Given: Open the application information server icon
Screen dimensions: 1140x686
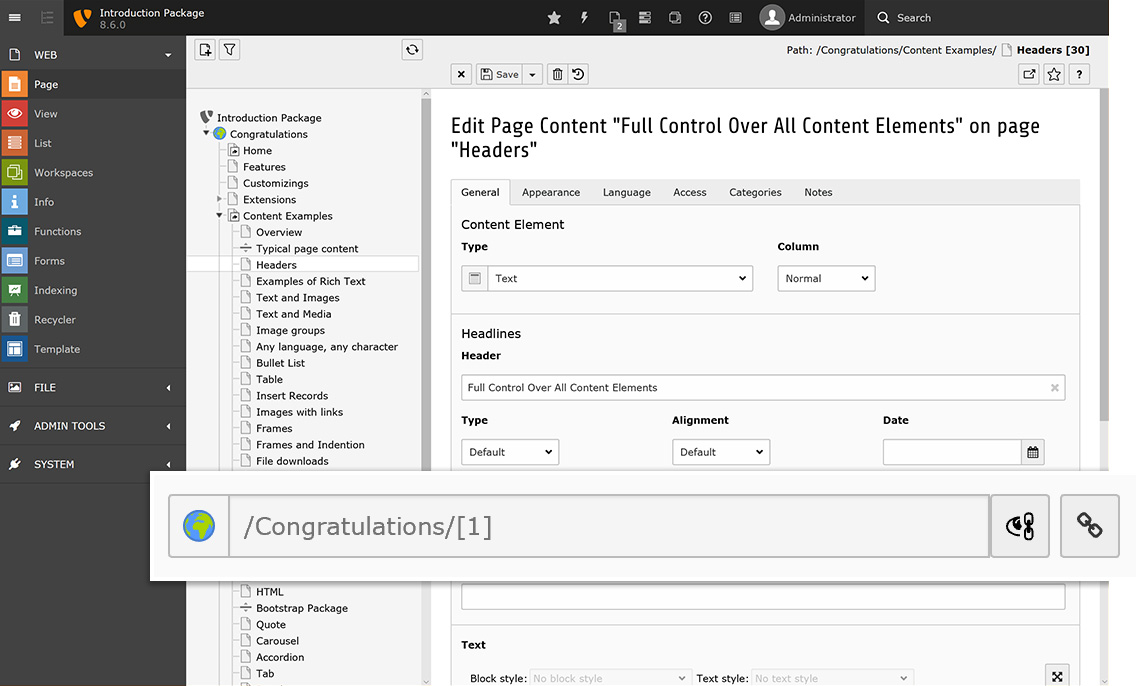Looking at the screenshot, I should 645,17.
